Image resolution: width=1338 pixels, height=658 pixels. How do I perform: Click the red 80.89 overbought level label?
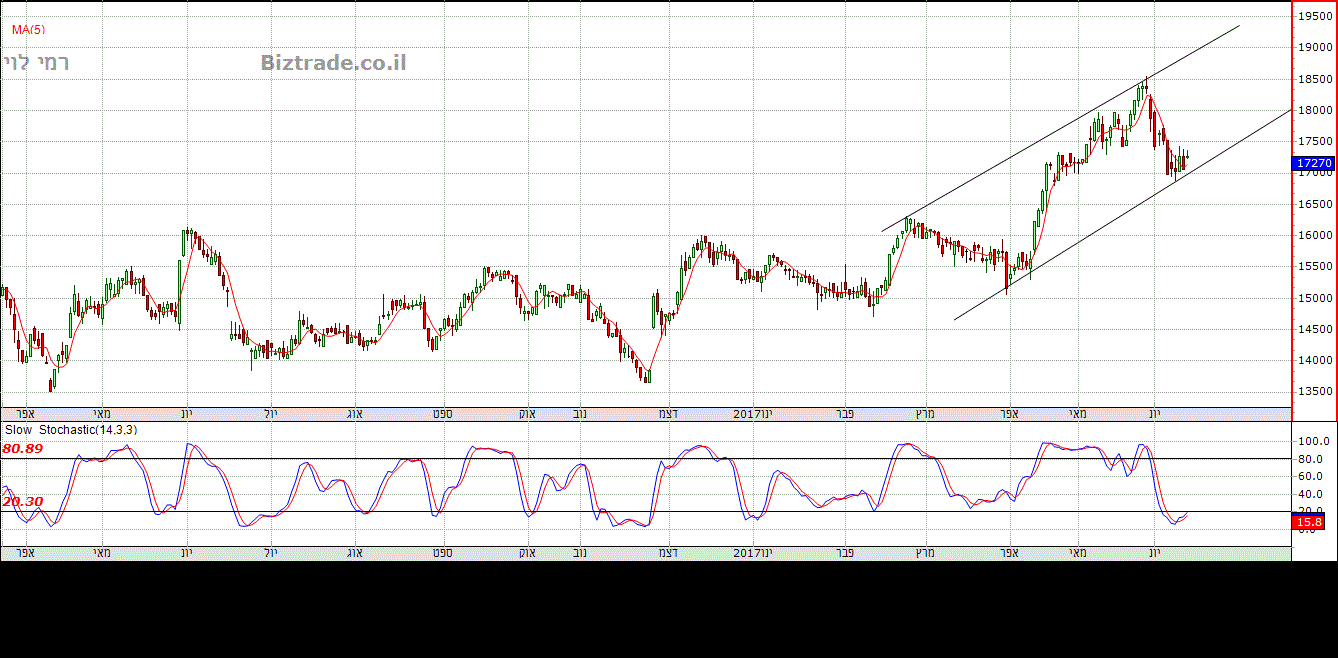pyautogui.click(x=23, y=450)
